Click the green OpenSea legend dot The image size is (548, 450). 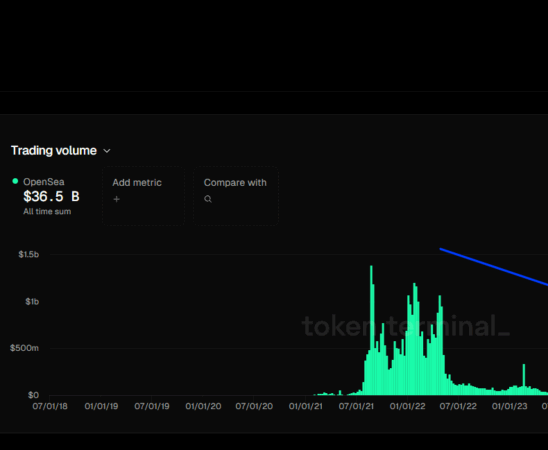[x=15, y=181]
